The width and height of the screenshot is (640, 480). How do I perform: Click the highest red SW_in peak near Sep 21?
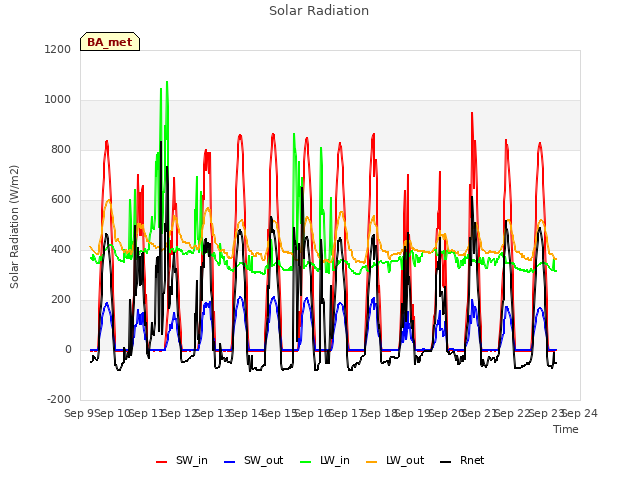472,113
